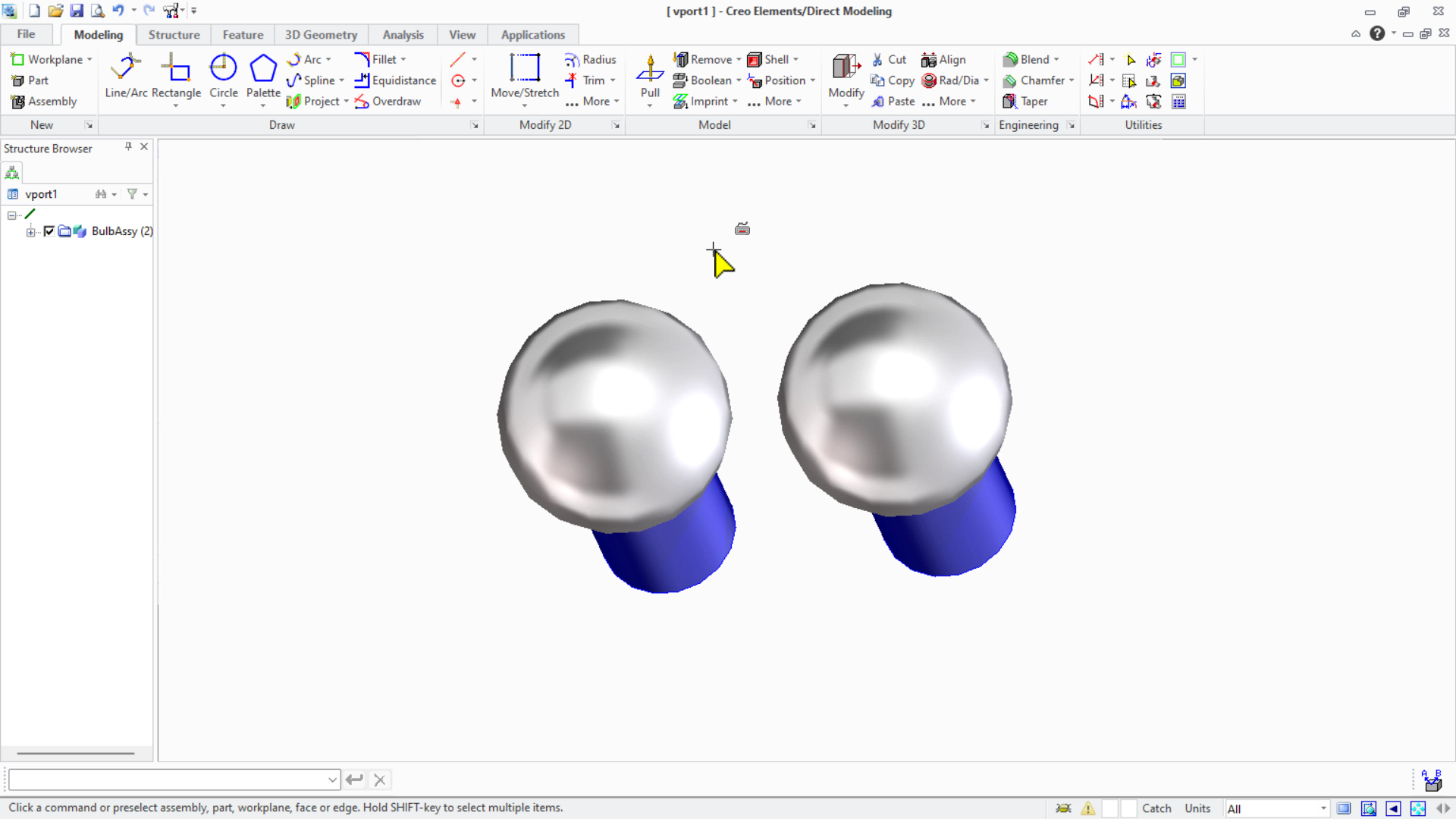Open the Chamfer dropdown arrow
The height and width of the screenshot is (819, 1456).
(1072, 80)
